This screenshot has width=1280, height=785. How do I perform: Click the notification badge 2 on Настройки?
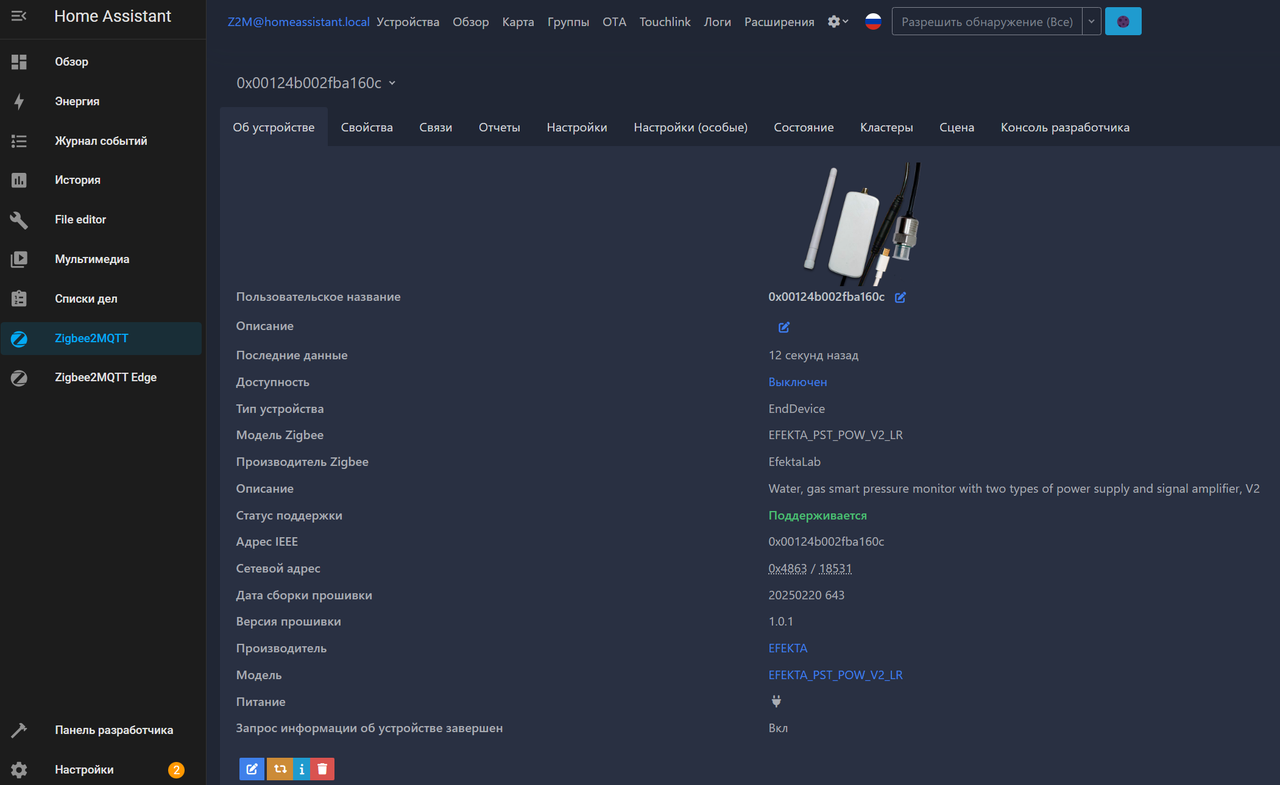(x=176, y=770)
